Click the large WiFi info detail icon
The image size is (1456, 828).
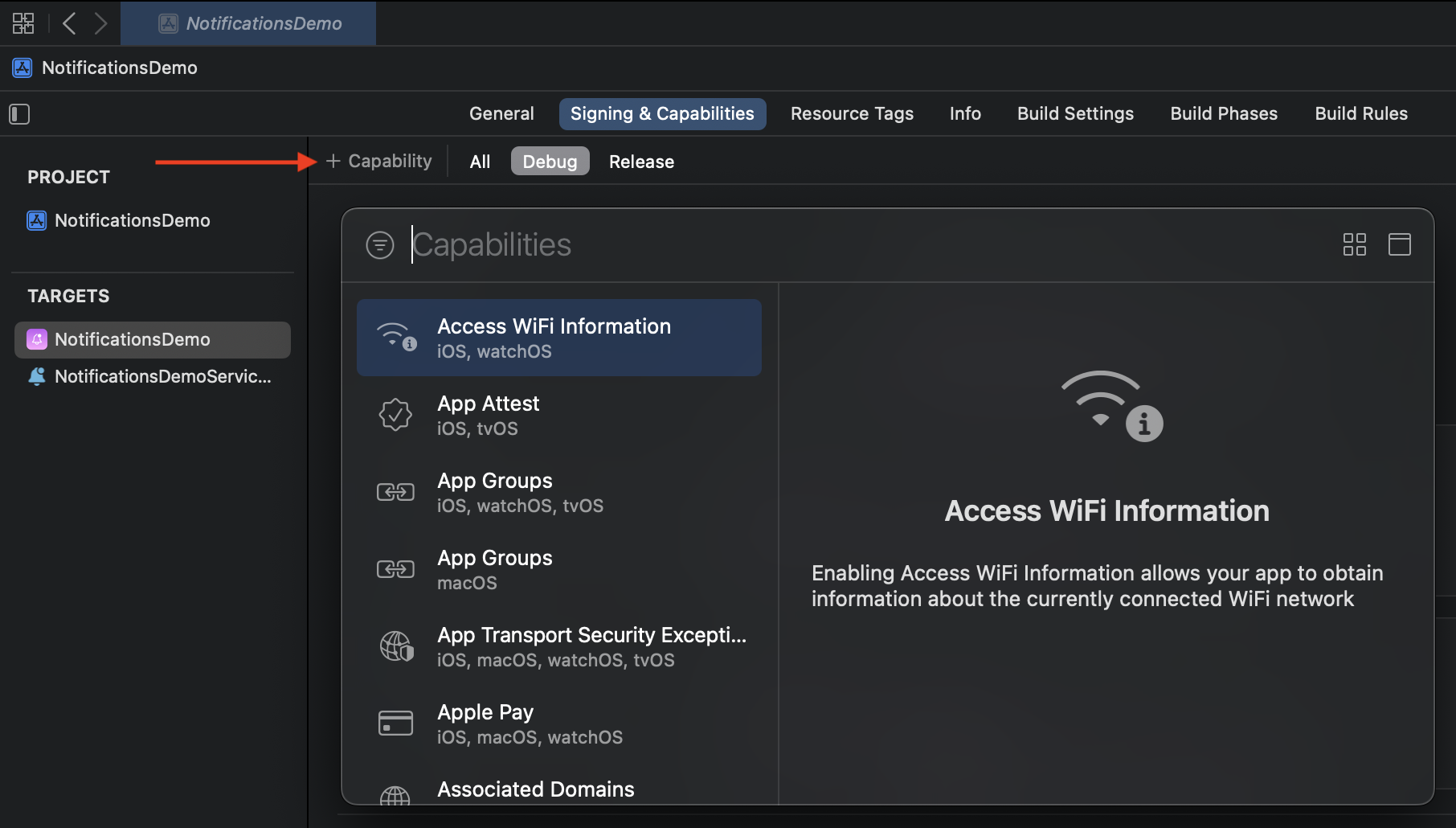(x=1112, y=406)
